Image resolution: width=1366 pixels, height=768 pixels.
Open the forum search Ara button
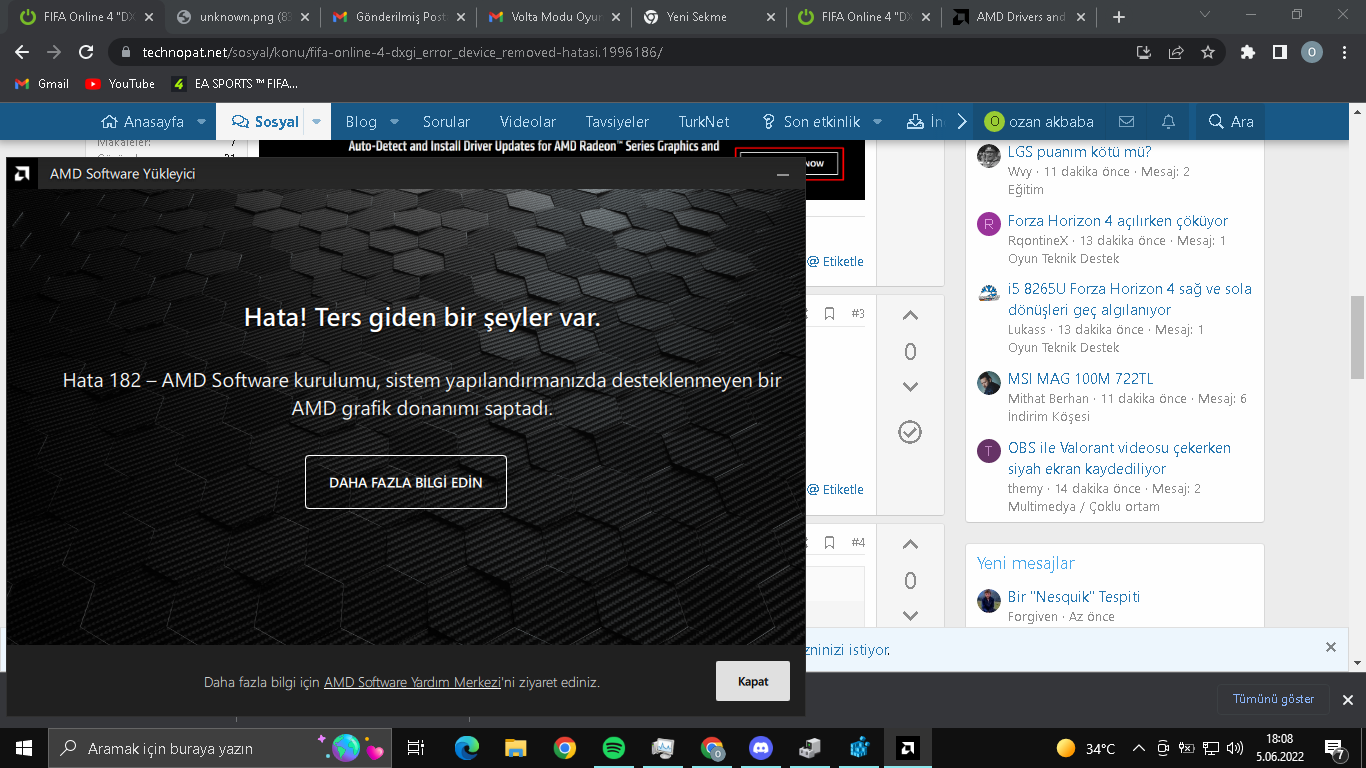click(1231, 122)
